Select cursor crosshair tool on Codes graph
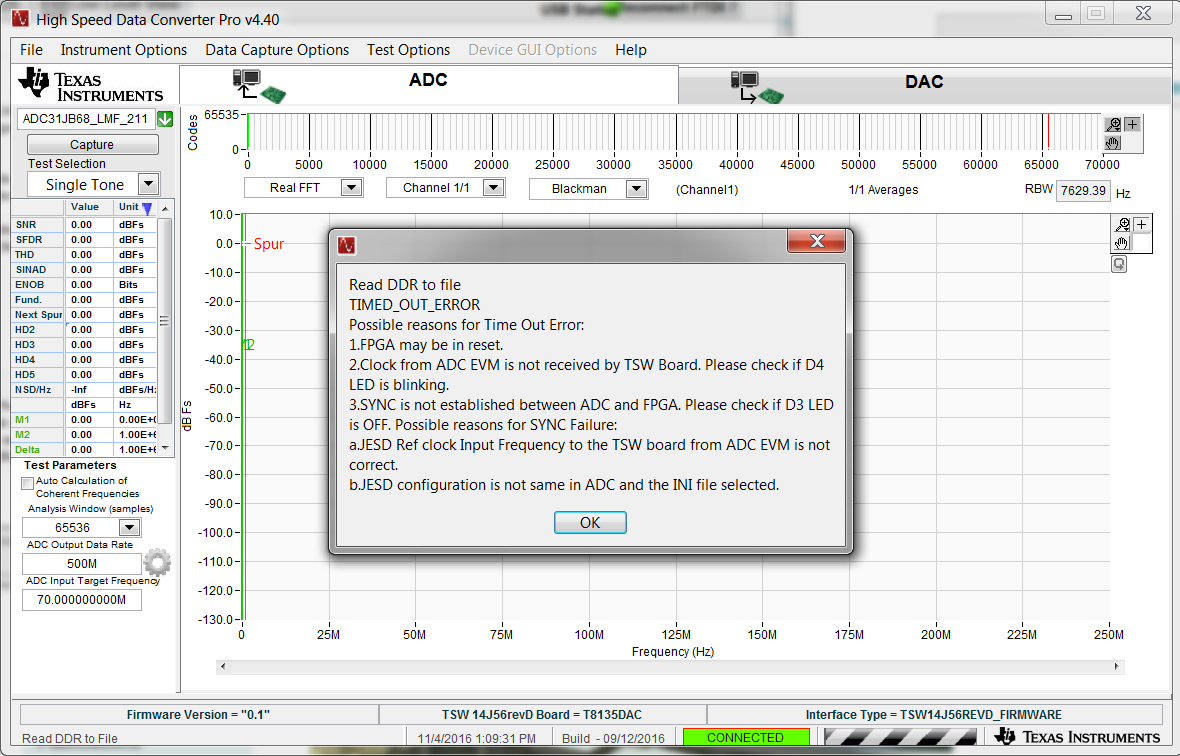This screenshot has width=1180, height=756. coord(1133,125)
